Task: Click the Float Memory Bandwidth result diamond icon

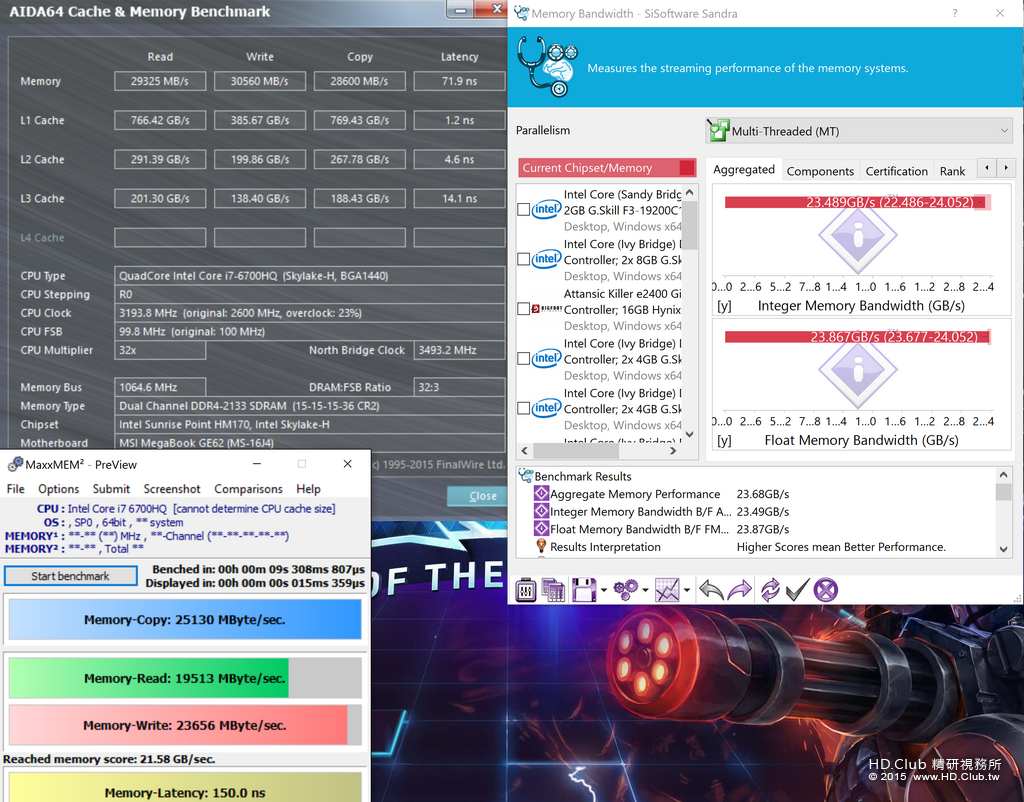Action: click(x=541, y=529)
